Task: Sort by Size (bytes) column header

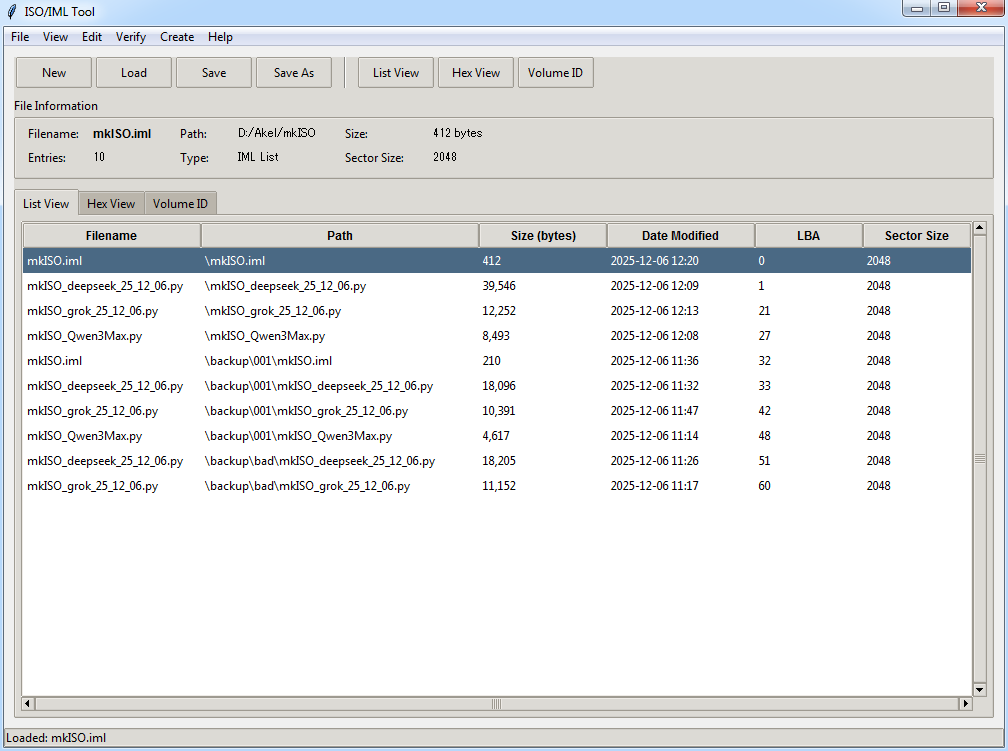Action: point(543,236)
